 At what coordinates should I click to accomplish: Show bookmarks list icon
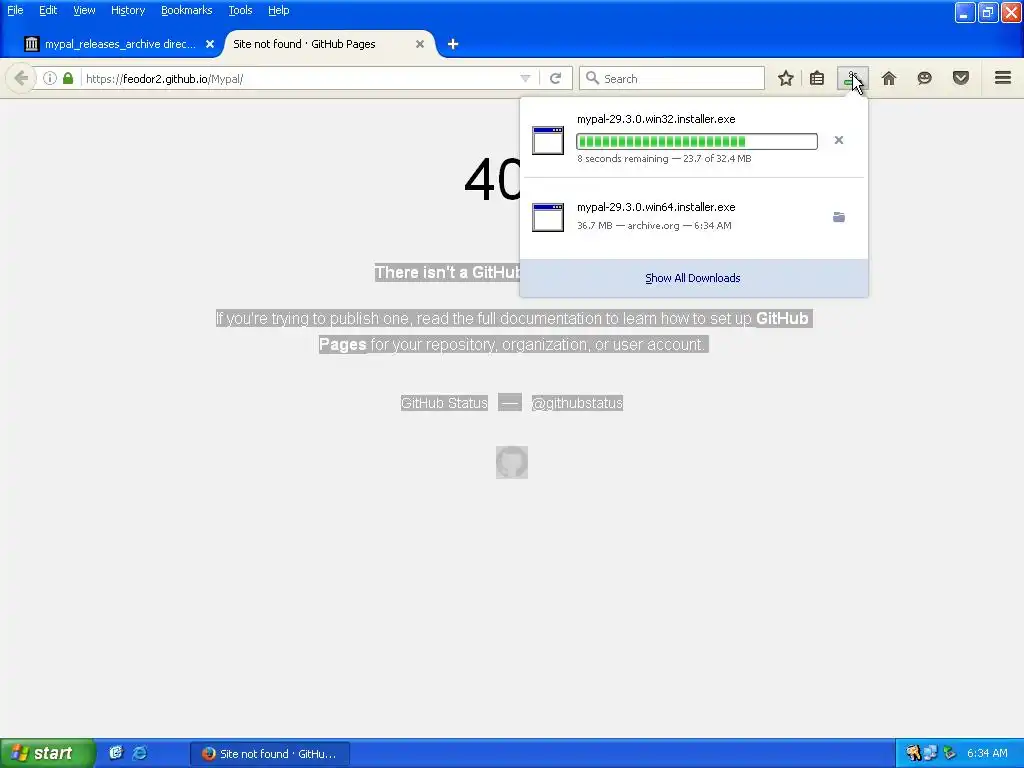pyautogui.click(x=817, y=78)
